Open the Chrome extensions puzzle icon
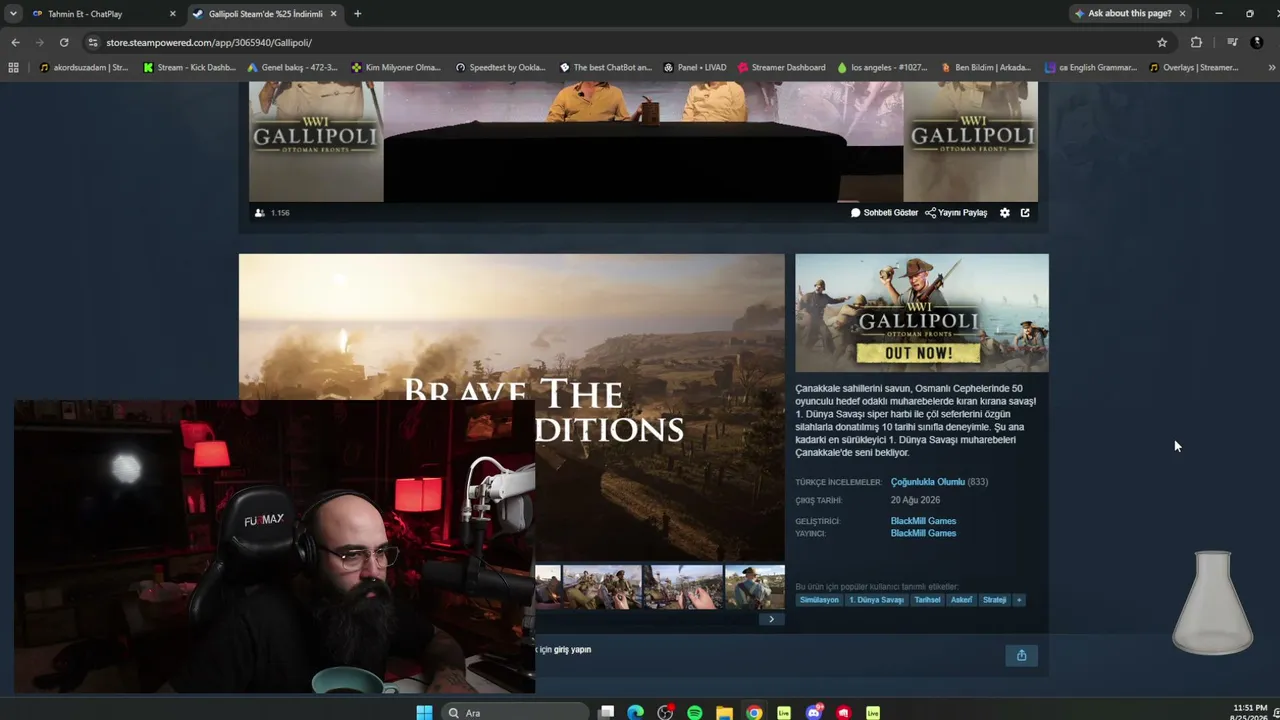This screenshot has height=720, width=1280. coord(1196,43)
